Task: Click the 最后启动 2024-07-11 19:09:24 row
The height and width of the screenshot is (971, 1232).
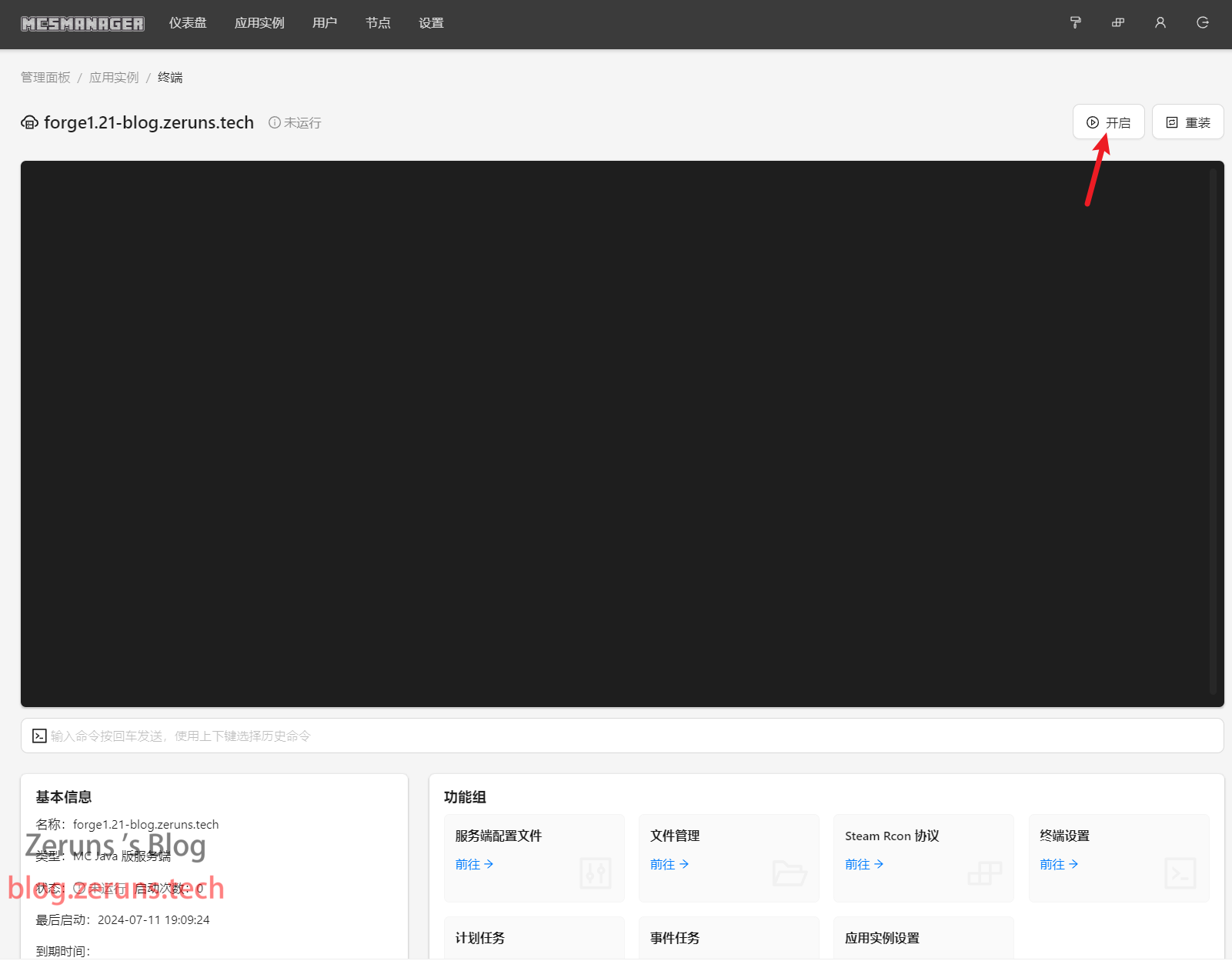Action: tap(122, 920)
